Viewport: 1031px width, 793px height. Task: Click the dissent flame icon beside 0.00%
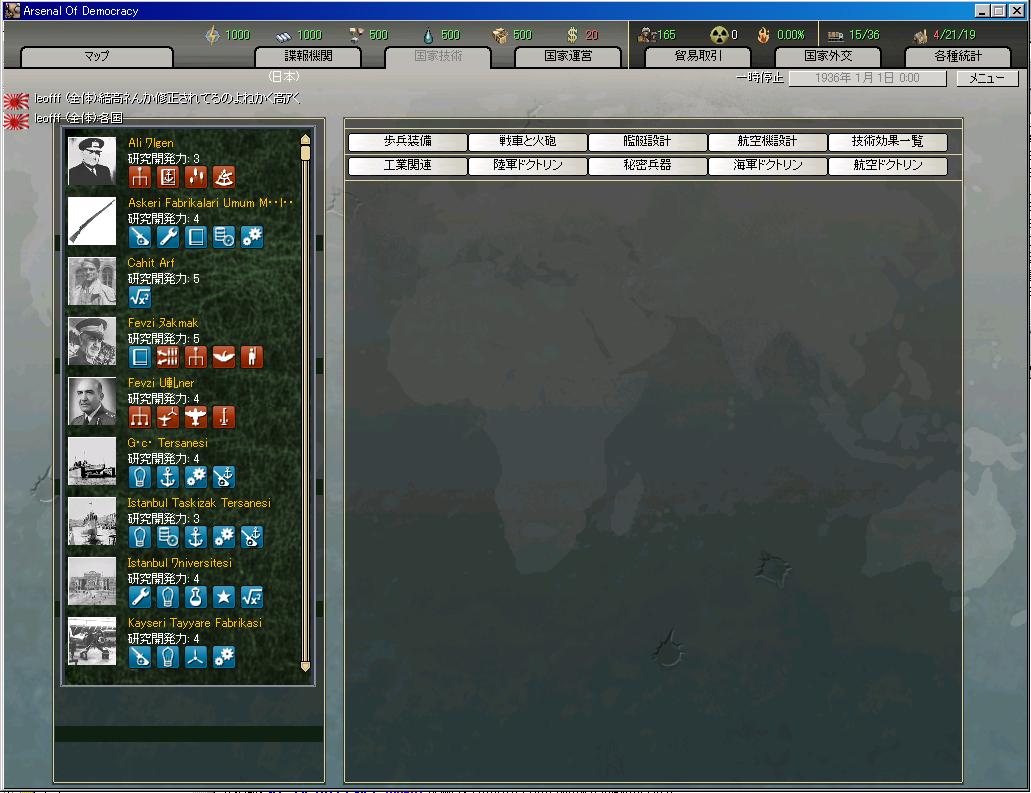click(763, 35)
